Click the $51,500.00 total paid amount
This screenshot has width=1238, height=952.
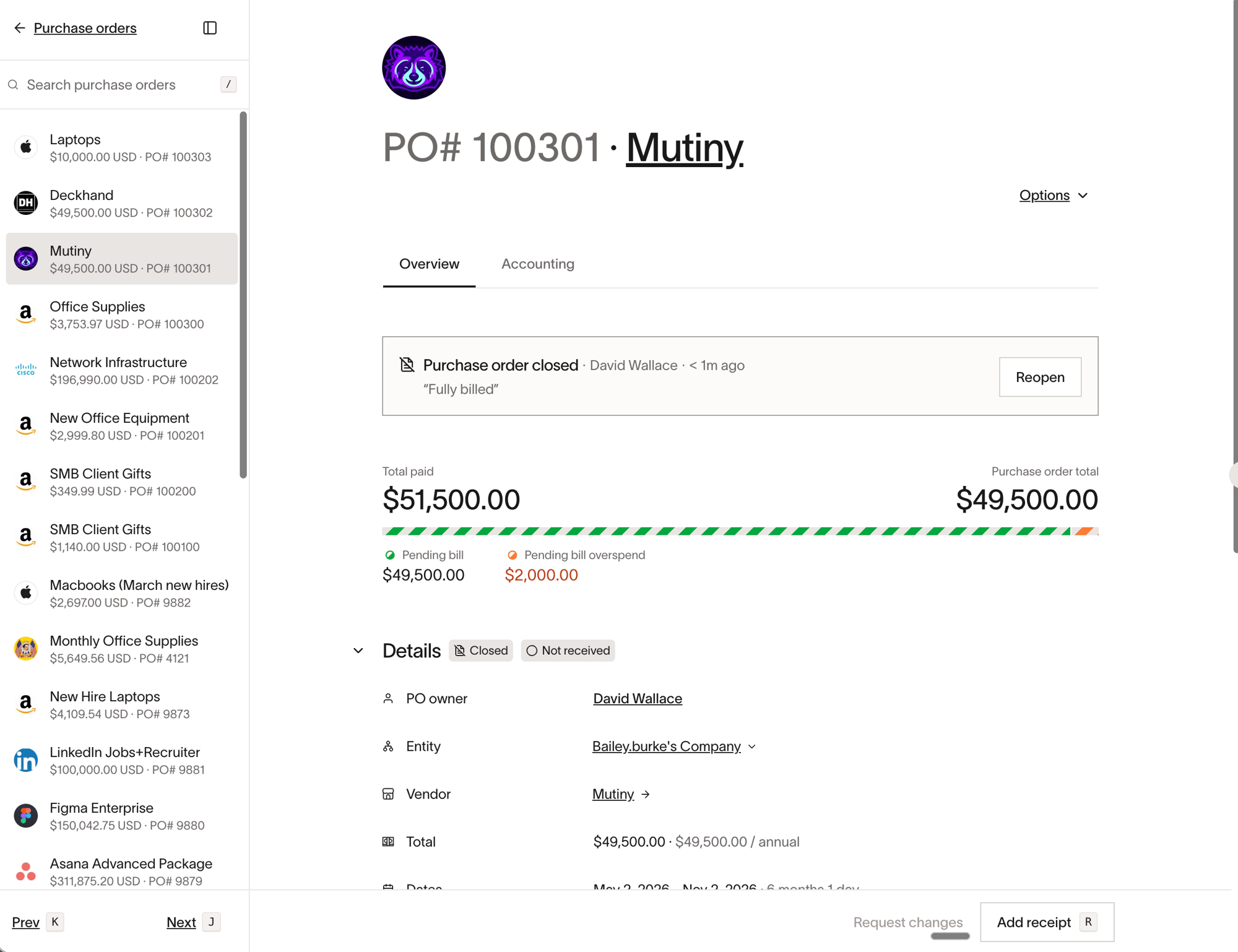click(451, 500)
